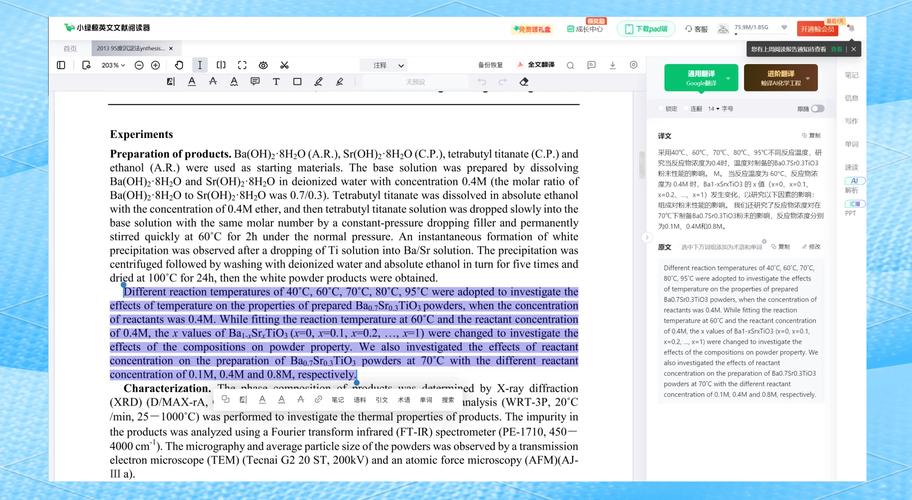Select the hand pan tool
Image resolution: width=912 pixels, height=500 pixels.
178,65
